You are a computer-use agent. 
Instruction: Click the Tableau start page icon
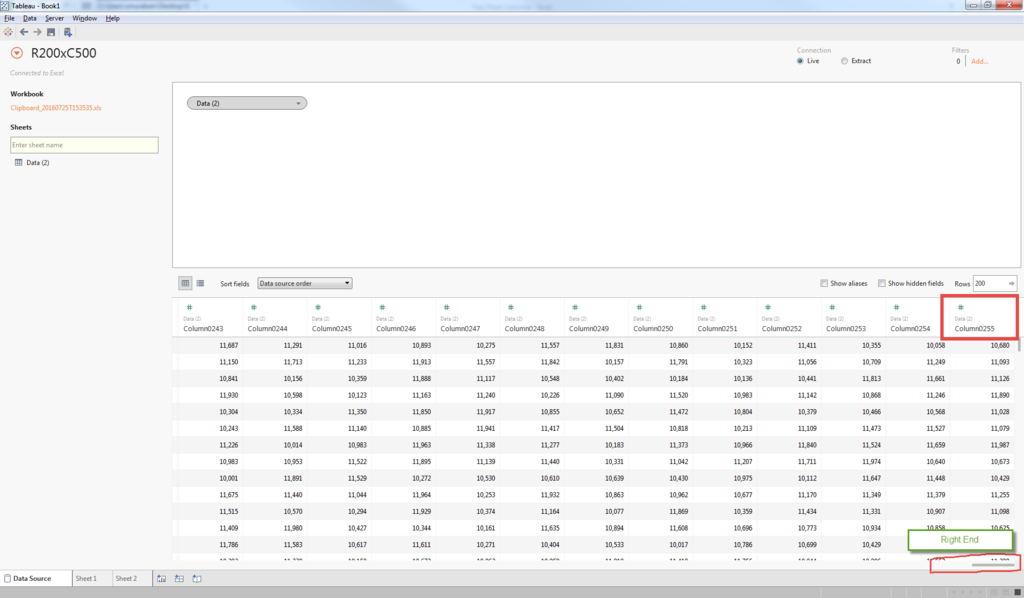coord(8,32)
